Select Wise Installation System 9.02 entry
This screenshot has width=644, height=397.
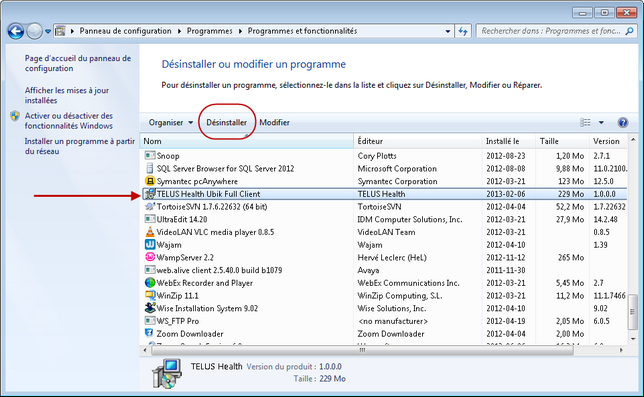click(207, 308)
